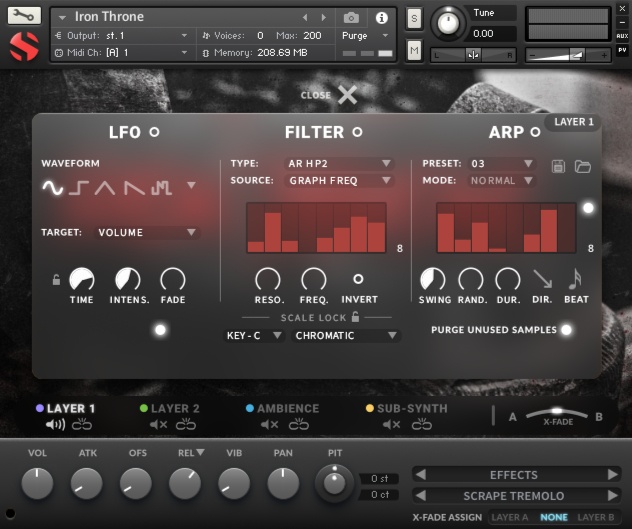Open the instrument info icon
Screen dimensions: 632x529
coord(381,18)
